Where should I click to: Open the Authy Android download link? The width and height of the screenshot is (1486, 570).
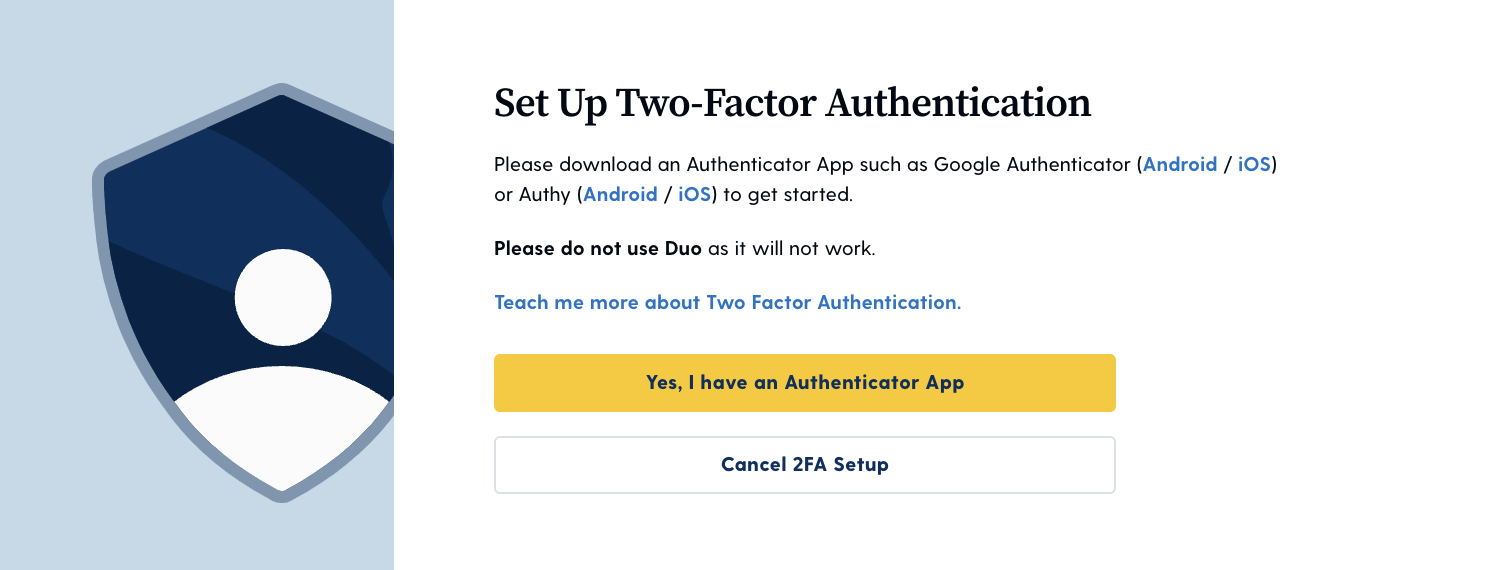coord(620,195)
